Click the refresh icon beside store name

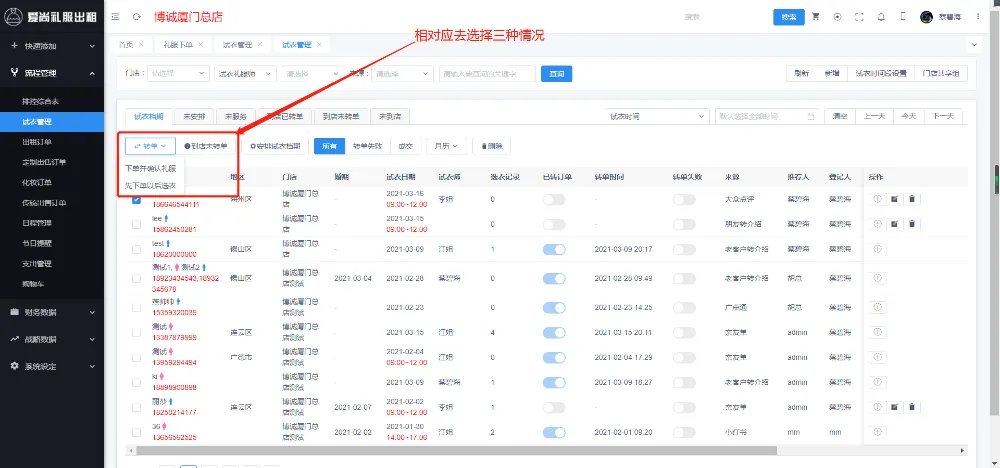[136, 17]
